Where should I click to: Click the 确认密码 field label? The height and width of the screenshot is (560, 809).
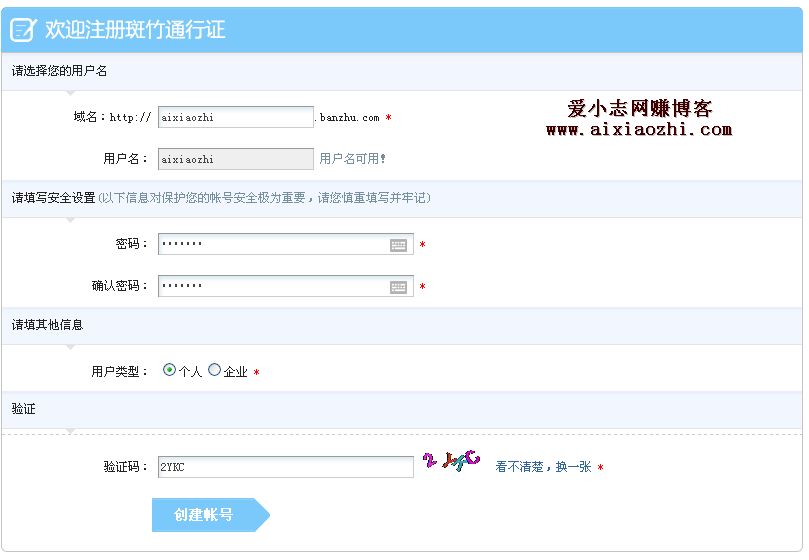(119, 286)
